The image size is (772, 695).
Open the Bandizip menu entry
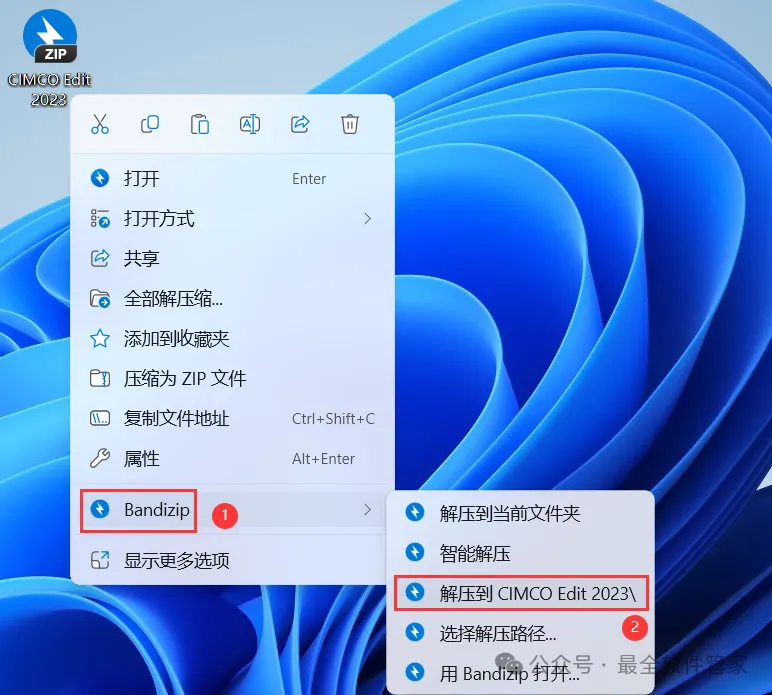(x=232, y=510)
